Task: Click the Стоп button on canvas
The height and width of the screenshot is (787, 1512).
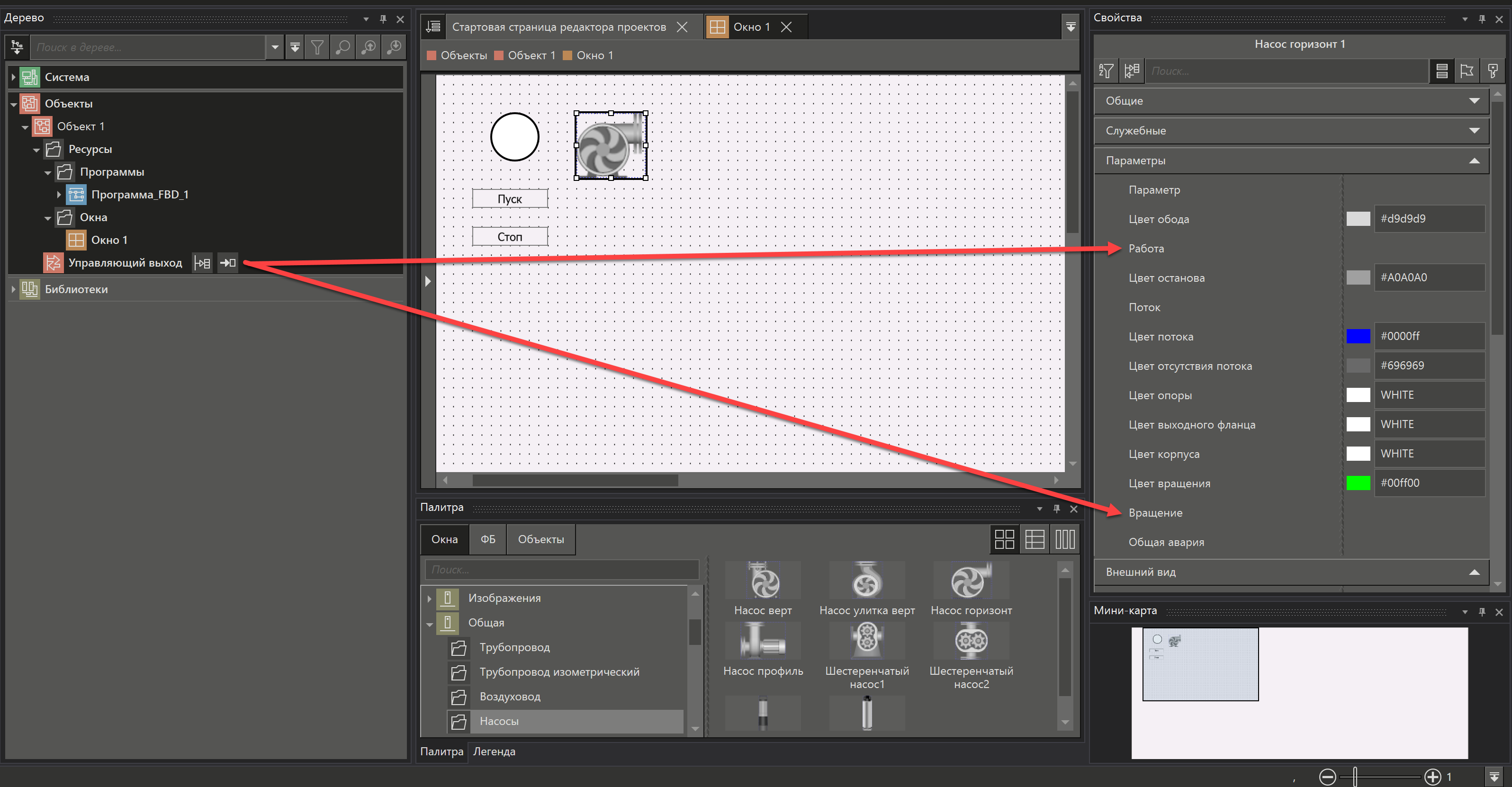Action: click(x=510, y=236)
